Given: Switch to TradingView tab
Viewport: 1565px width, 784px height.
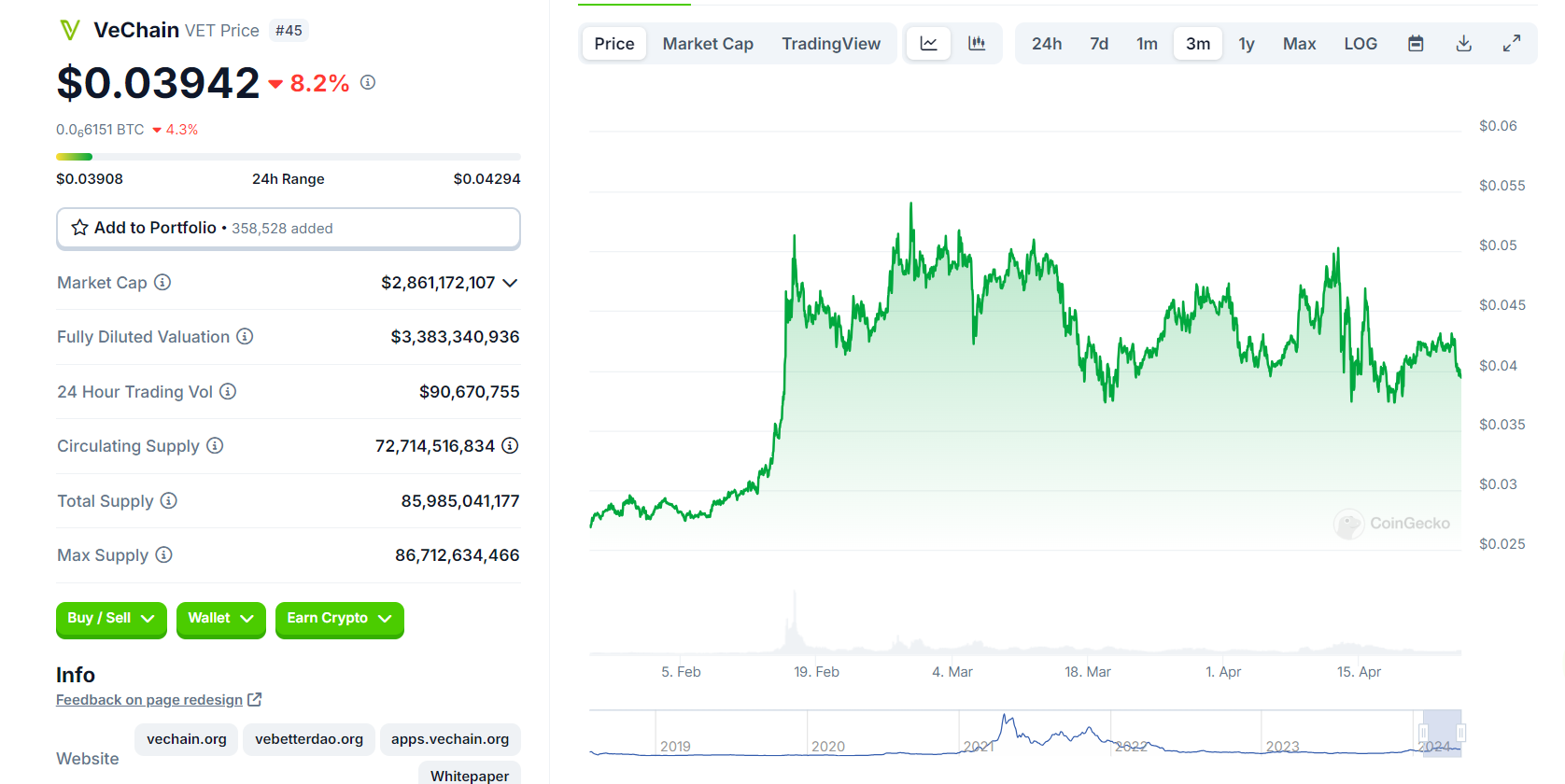Looking at the screenshot, I should click(x=830, y=44).
